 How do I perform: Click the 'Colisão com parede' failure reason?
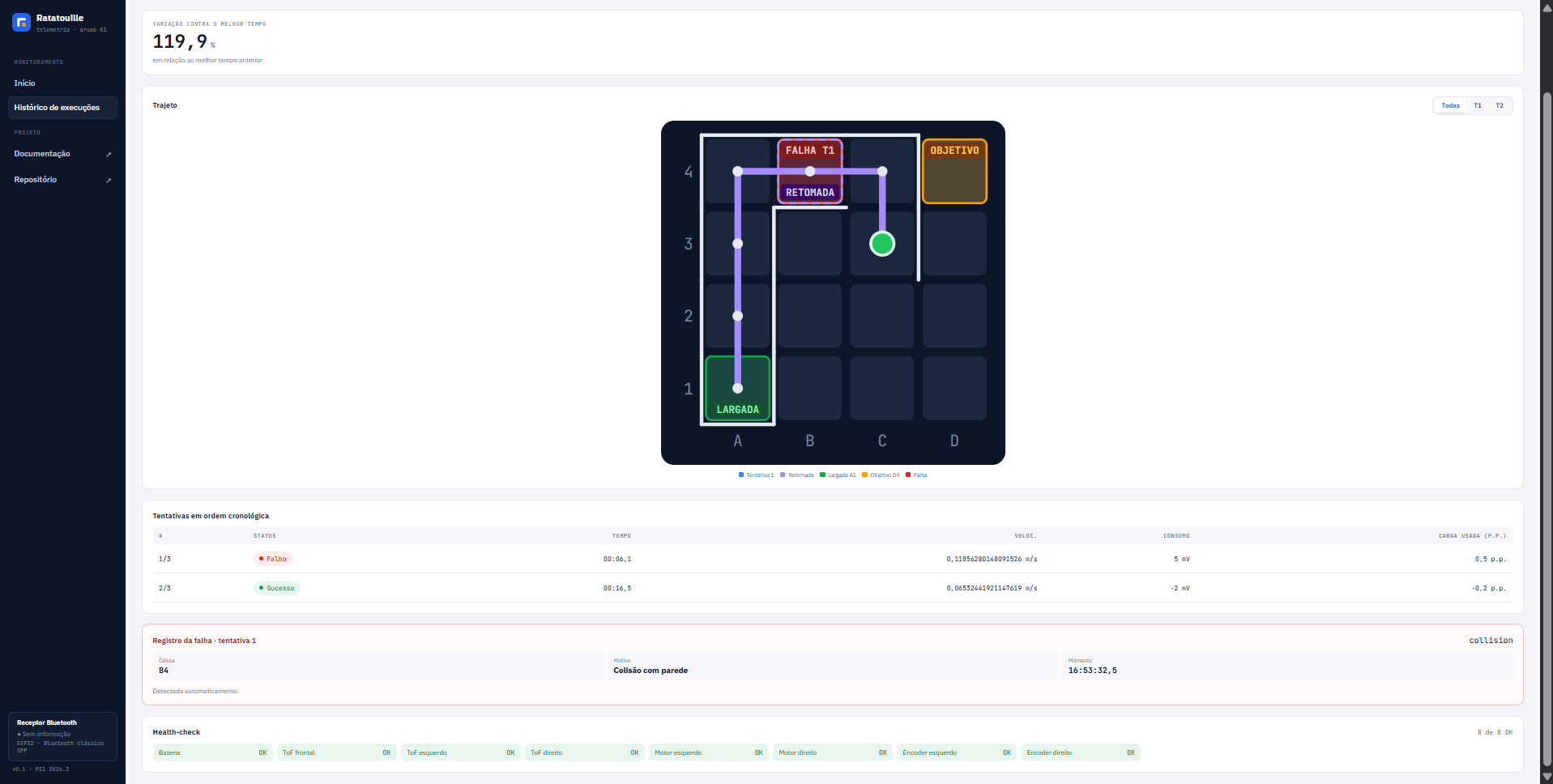tap(651, 671)
